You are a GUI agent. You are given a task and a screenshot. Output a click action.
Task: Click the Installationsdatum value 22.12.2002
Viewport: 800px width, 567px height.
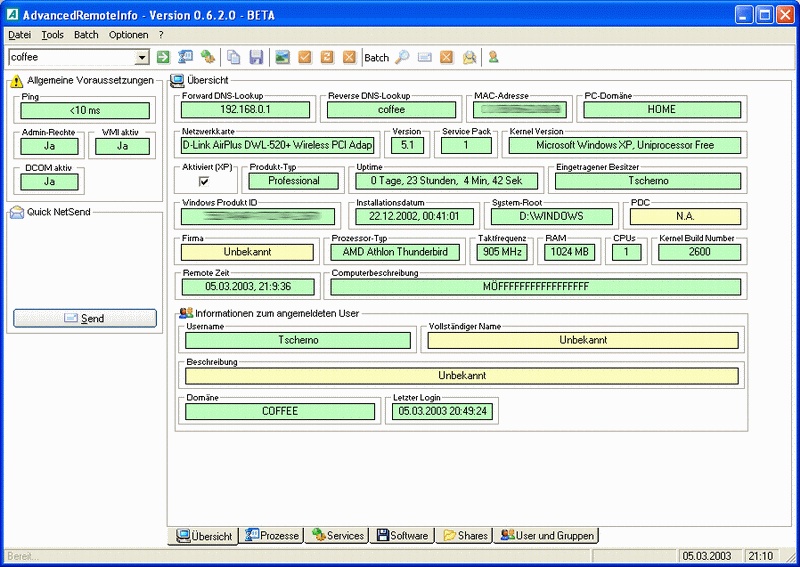414,216
